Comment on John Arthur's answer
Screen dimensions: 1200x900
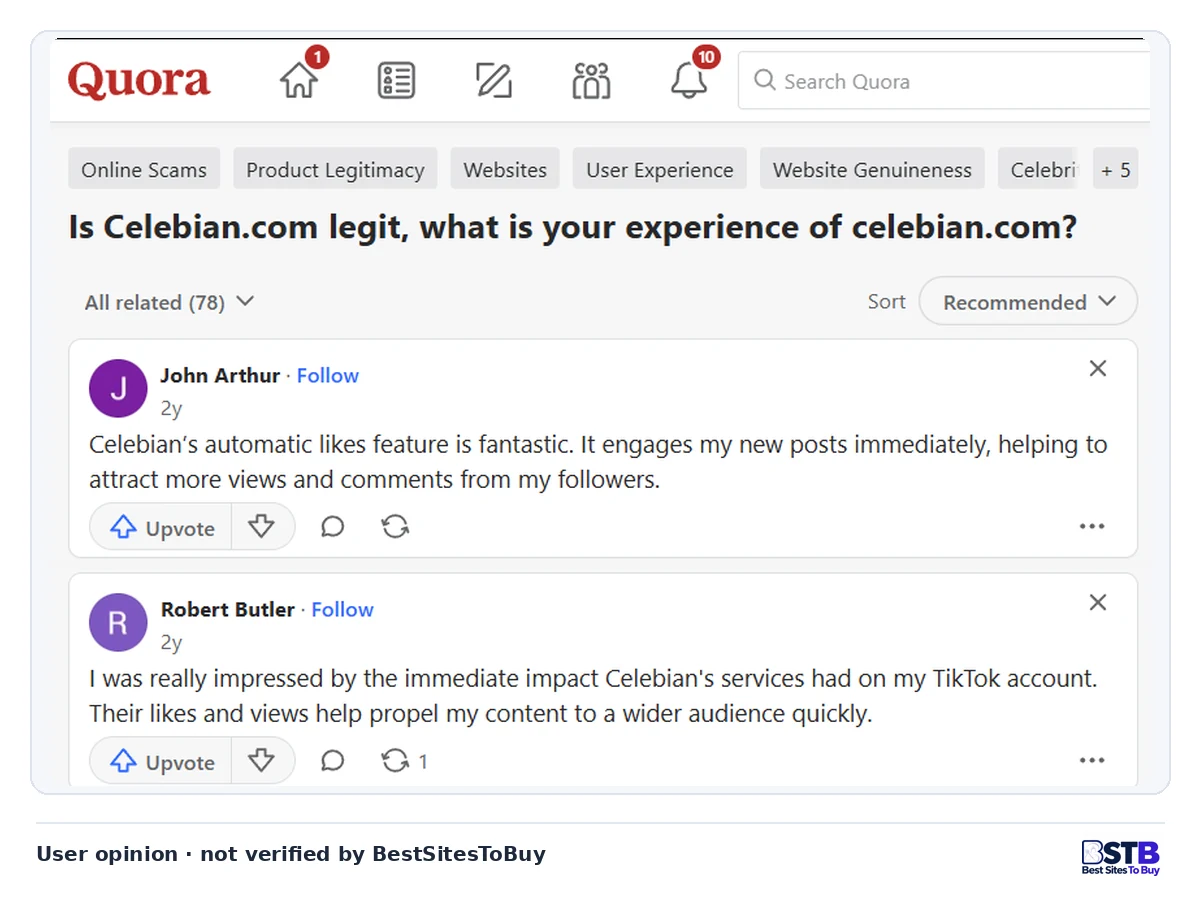point(333,527)
